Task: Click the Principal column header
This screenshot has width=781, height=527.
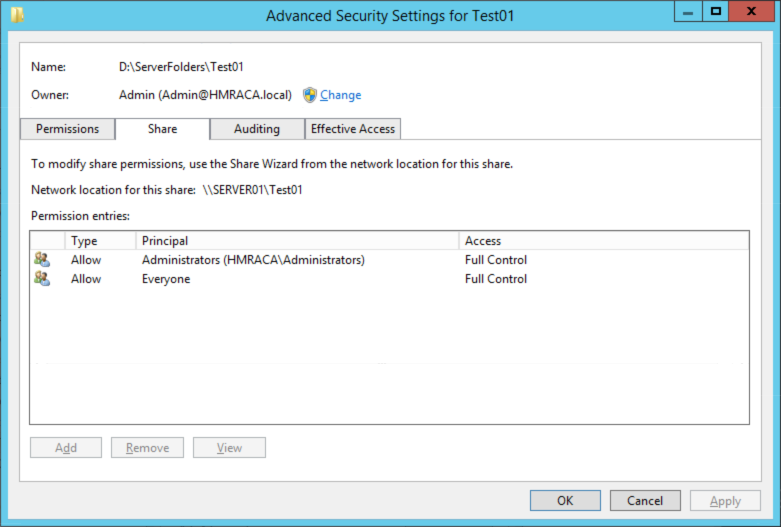Action: pos(297,241)
